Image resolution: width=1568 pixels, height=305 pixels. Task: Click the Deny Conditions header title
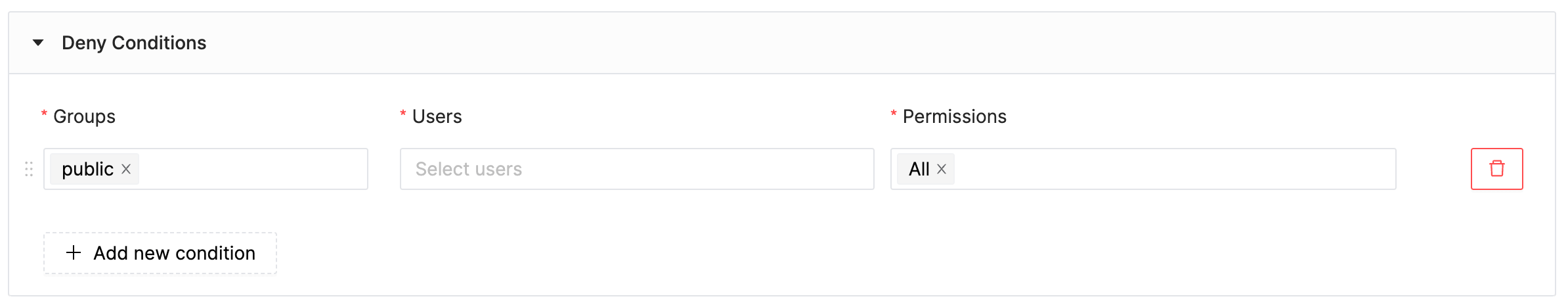tap(134, 43)
